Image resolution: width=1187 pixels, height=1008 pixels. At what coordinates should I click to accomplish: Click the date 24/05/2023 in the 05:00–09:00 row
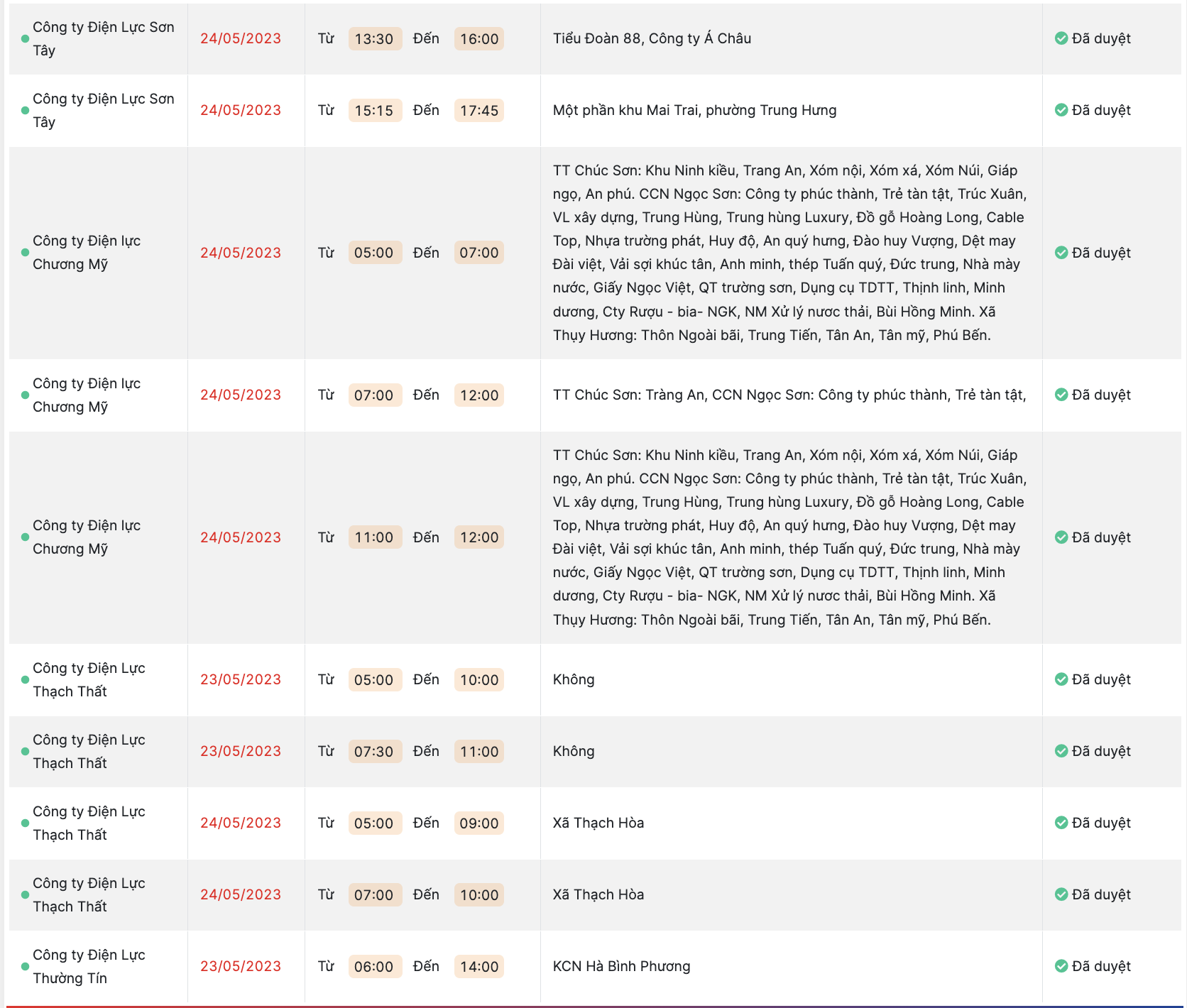coord(241,823)
